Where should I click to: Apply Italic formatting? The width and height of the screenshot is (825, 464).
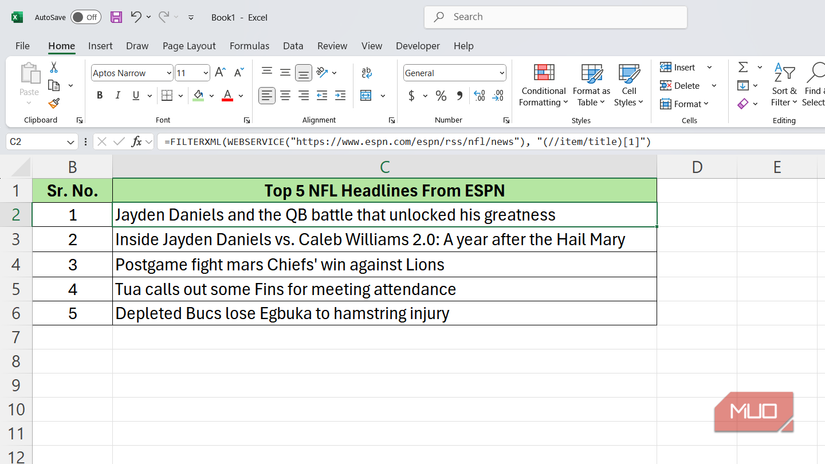[x=117, y=95]
